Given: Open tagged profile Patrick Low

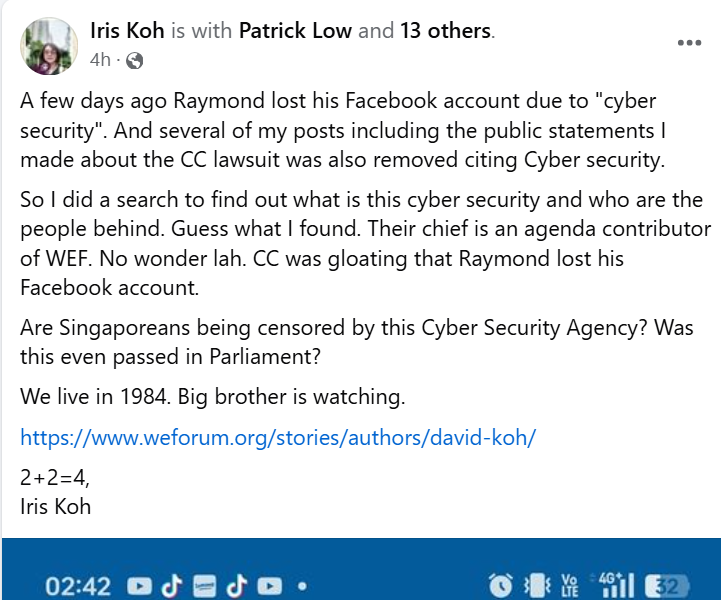Looking at the screenshot, I should point(295,31).
